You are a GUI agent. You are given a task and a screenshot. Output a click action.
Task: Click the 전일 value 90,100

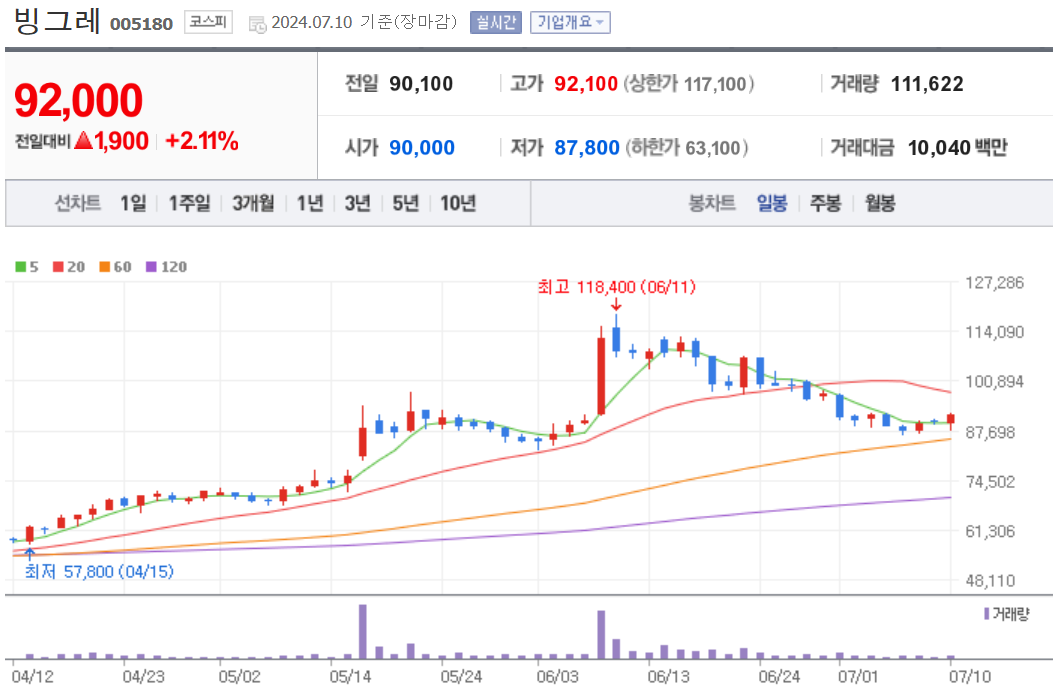tap(421, 84)
